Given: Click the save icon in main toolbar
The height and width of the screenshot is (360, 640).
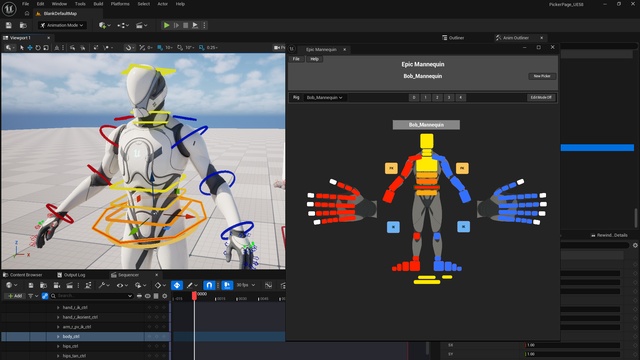Looking at the screenshot, I should (x=9, y=25).
